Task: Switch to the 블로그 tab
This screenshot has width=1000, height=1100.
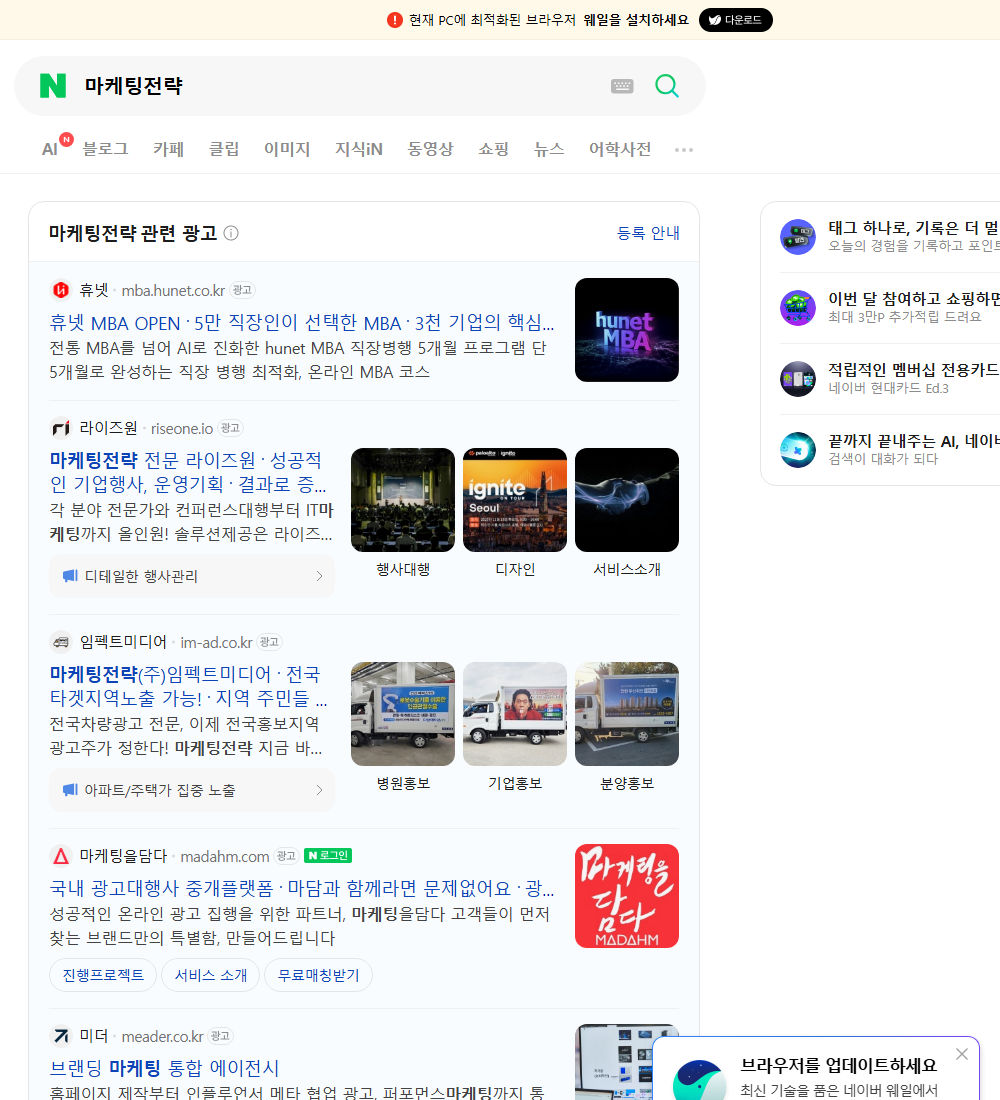Action: (105, 149)
